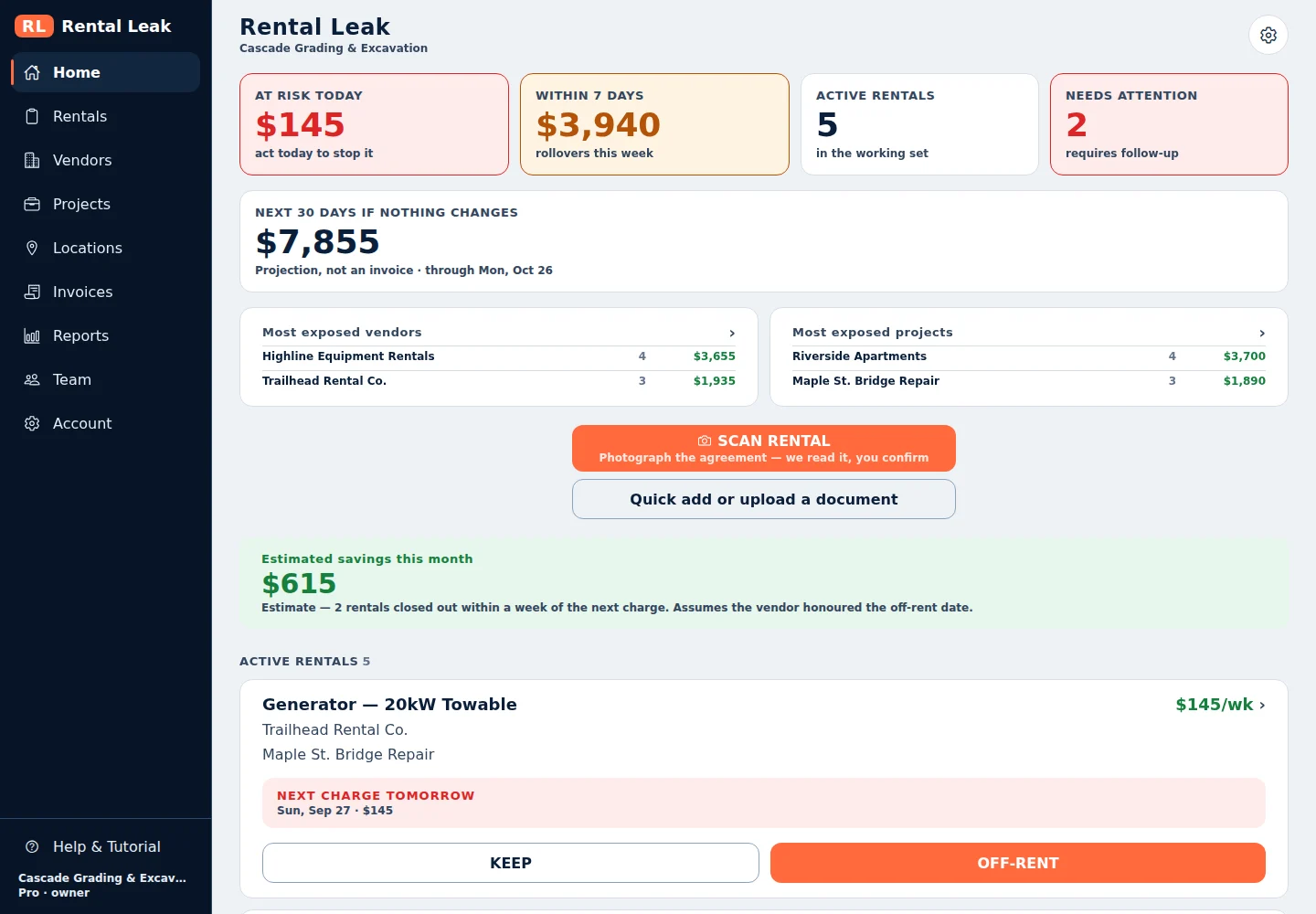Open settings via top-right gear icon
Viewport: 1316px width, 914px height.
[x=1268, y=35]
